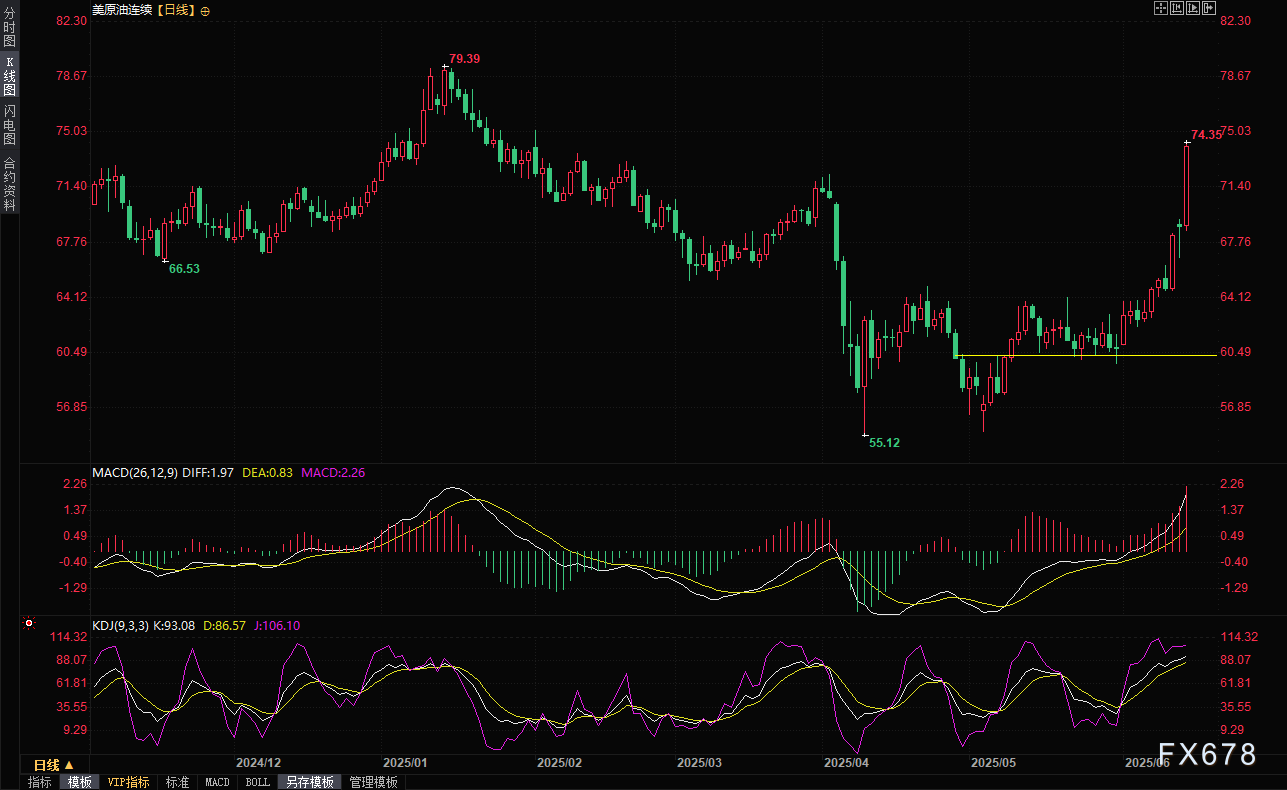Click the panel expand arrow icon
This screenshot has width=1287, height=790.
1209,8
